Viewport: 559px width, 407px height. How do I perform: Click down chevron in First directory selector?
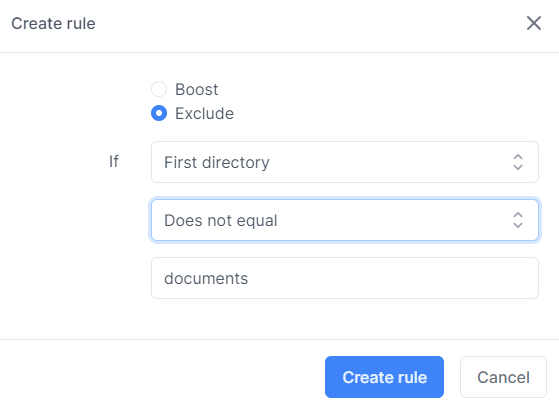pyautogui.click(x=518, y=167)
